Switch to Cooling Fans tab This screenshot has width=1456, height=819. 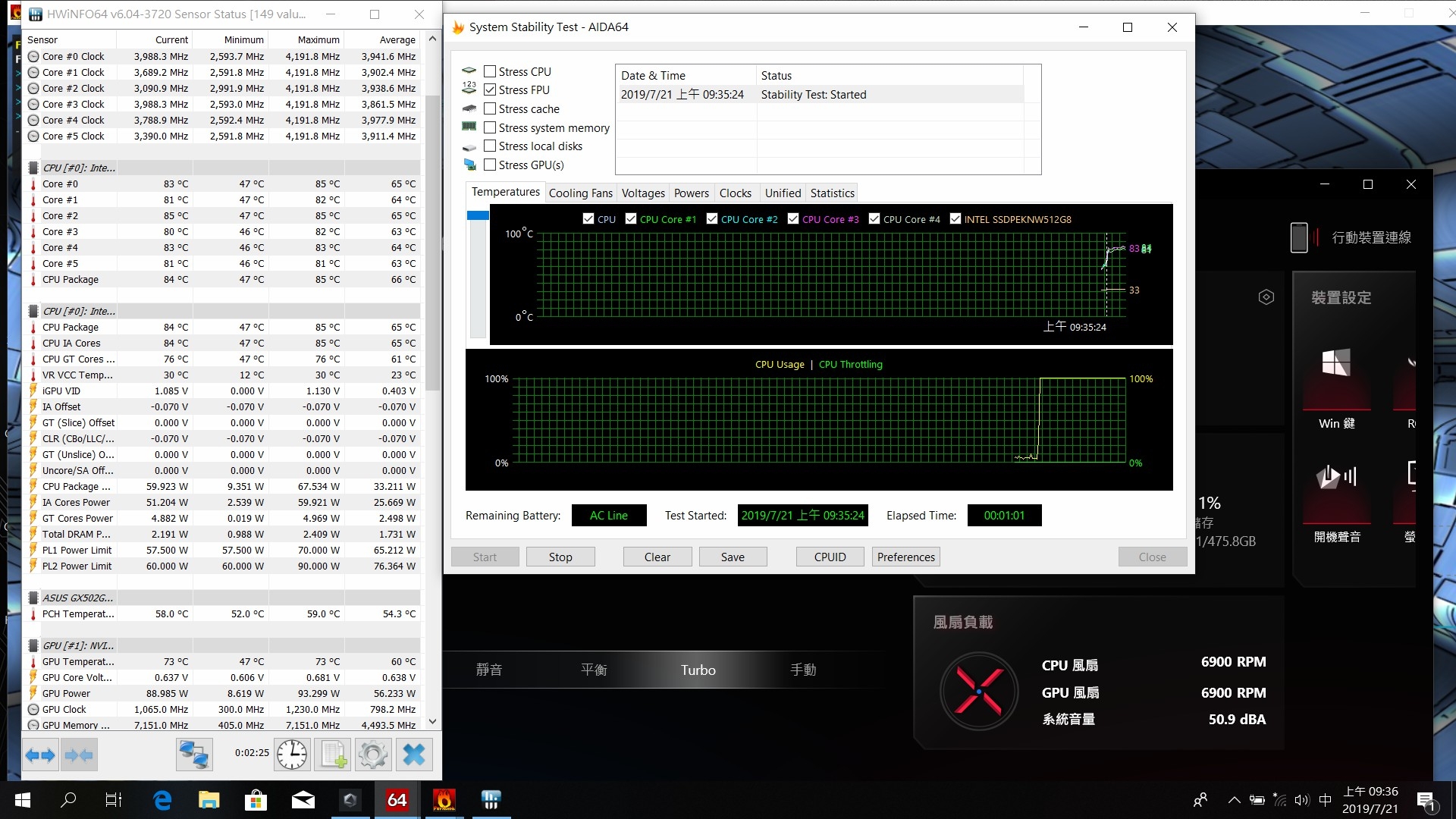[x=580, y=193]
